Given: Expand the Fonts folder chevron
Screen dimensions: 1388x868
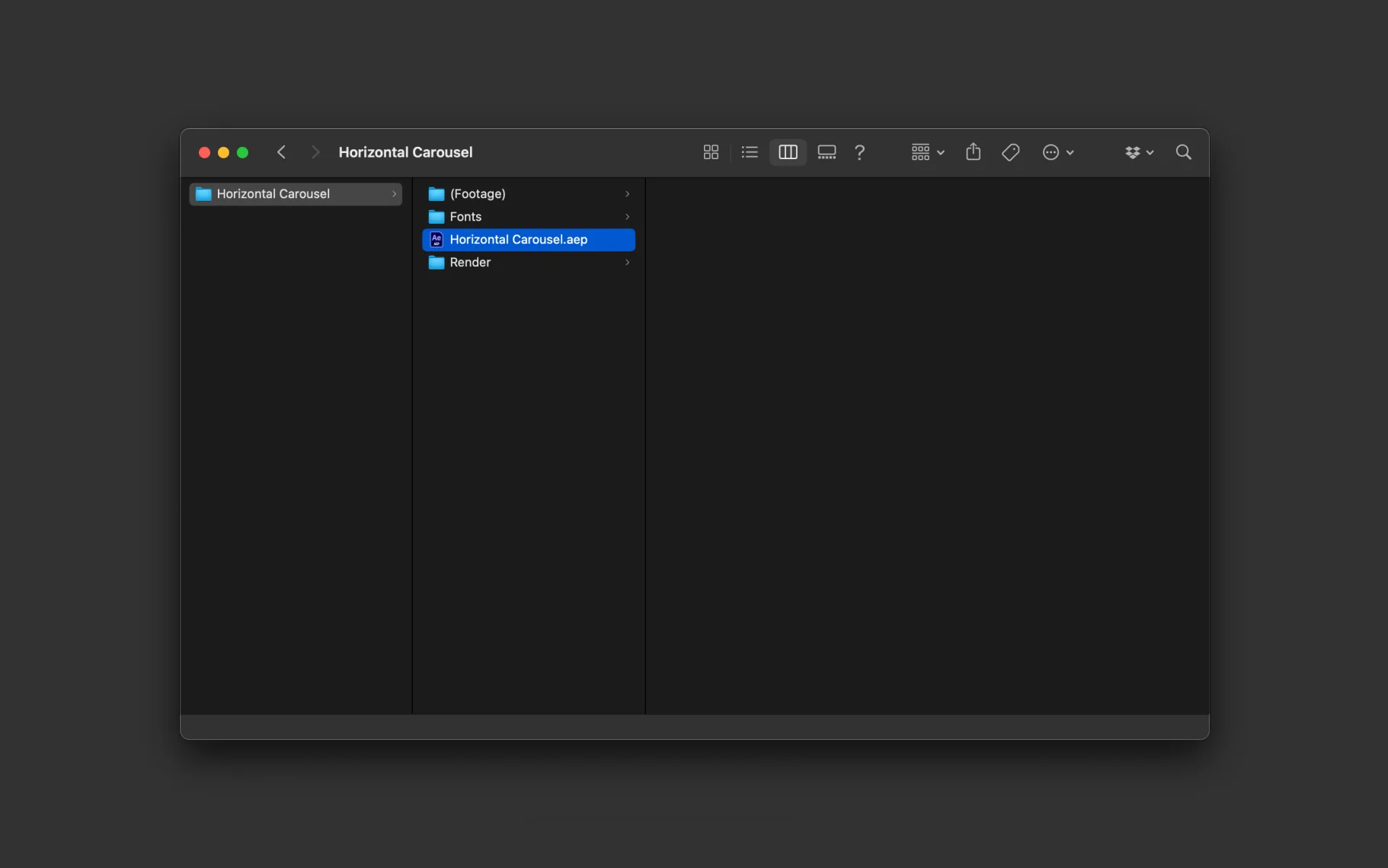Looking at the screenshot, I should coord(628,217).
